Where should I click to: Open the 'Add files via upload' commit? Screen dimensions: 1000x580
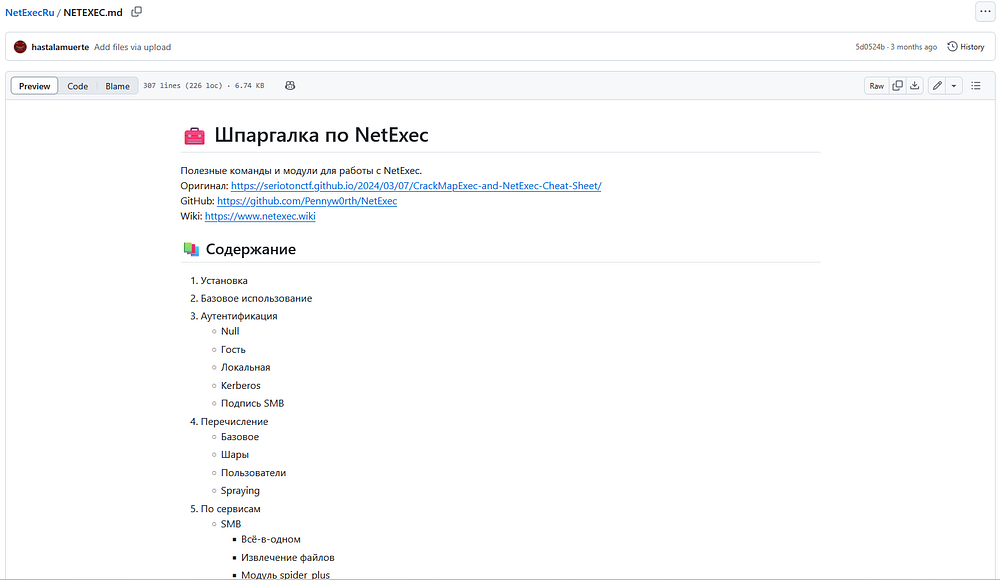[x=133, y=47]
